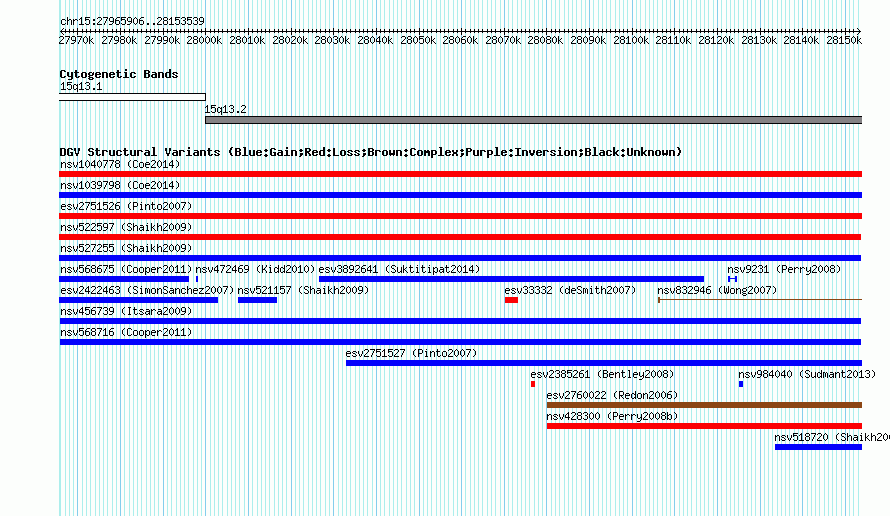Click the 28030k ruler position
The width and height of the screenshot is (890, 516).
click(332, 40)
